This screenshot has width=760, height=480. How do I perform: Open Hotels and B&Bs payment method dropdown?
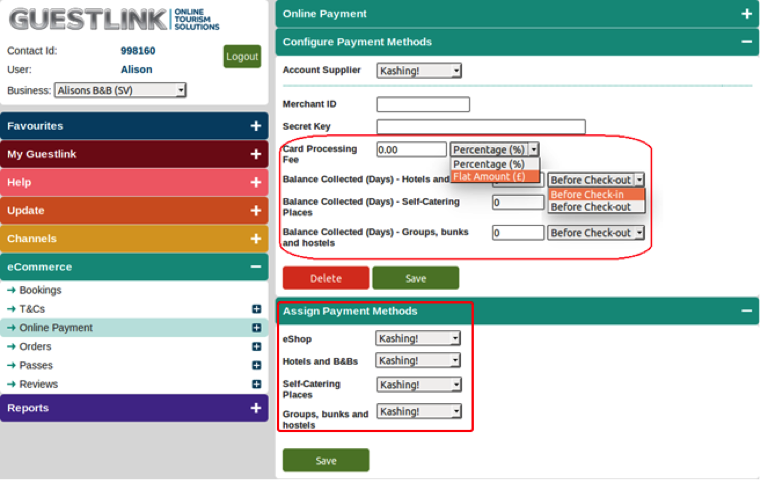[418, 360]
